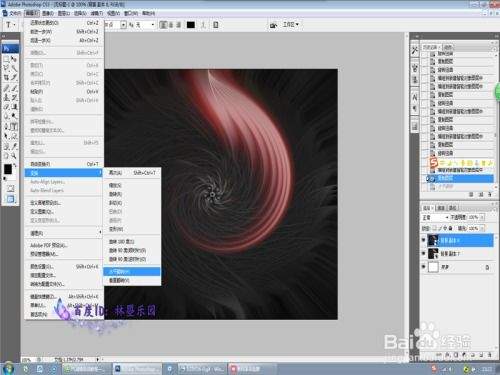Switch to the 动作 tab

pyautogui.click(x=448, y=47)
